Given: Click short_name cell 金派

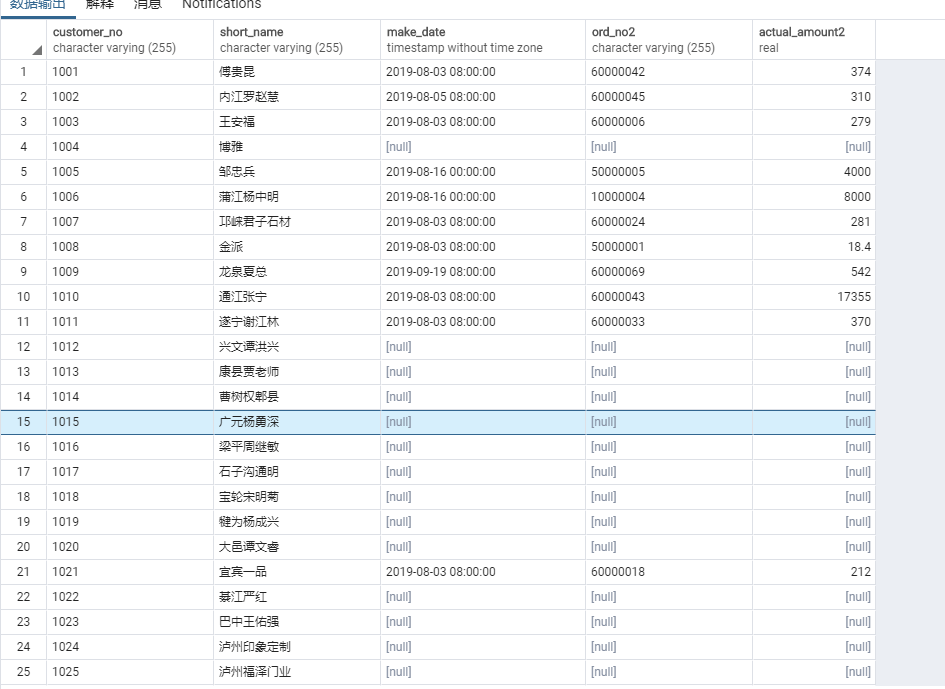Looking at the screenshot, I should [297, 247].
